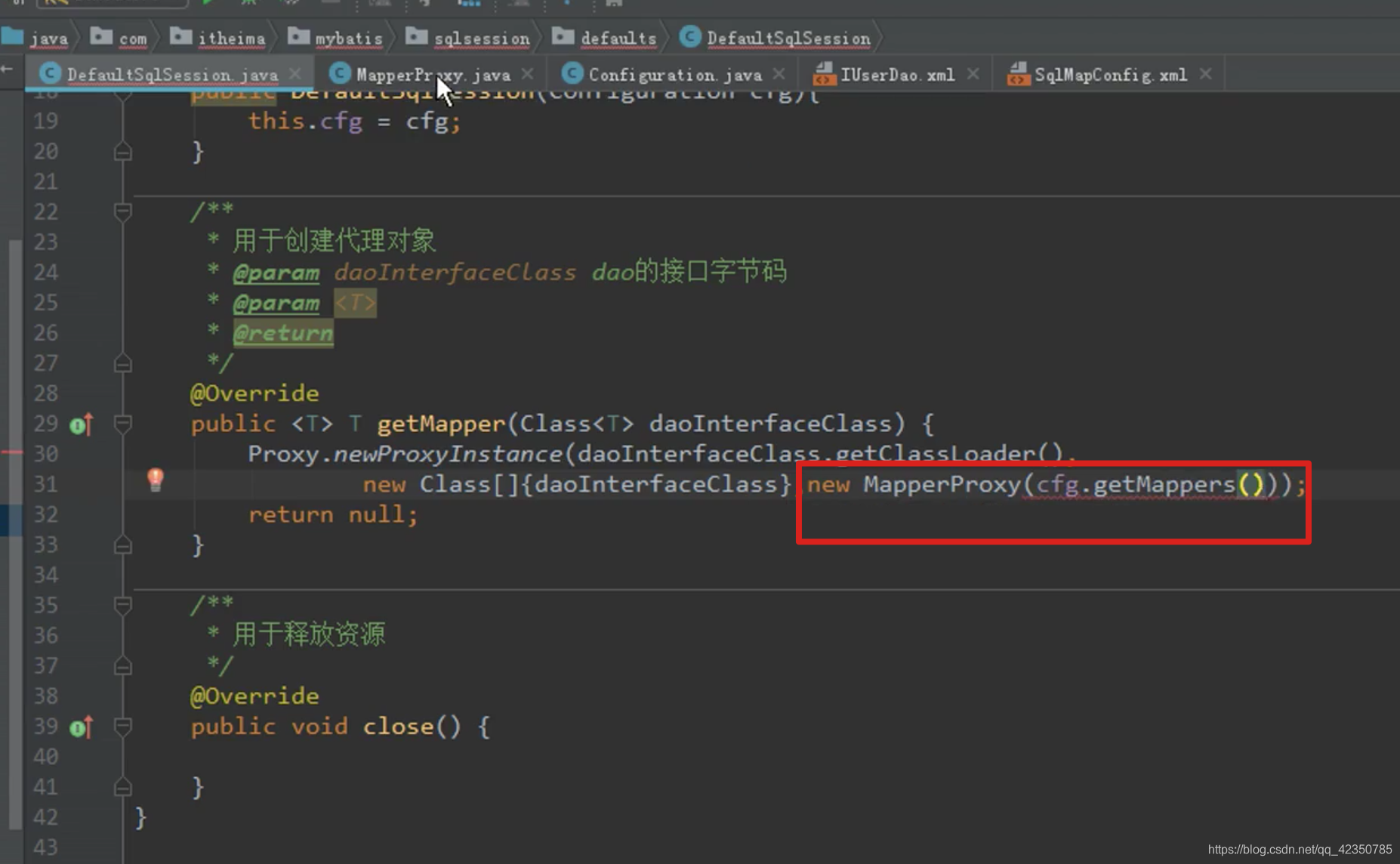The height and width of the screenshot is (864, 1400).
Task: Collapse the Javadoc comment at line 35
Action: tap(122, 605)
